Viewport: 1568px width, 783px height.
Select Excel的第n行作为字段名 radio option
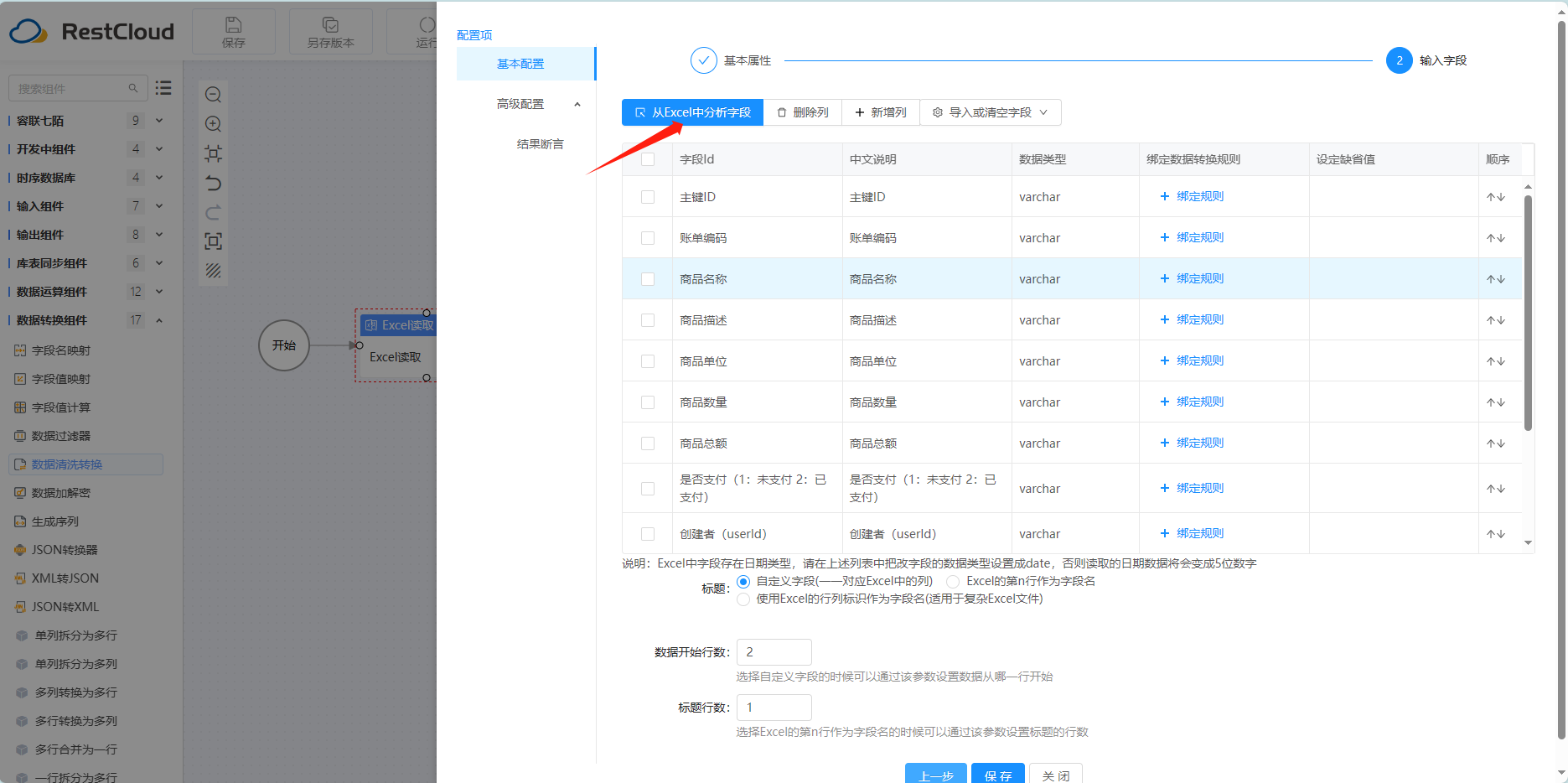[x=953, y=582]
